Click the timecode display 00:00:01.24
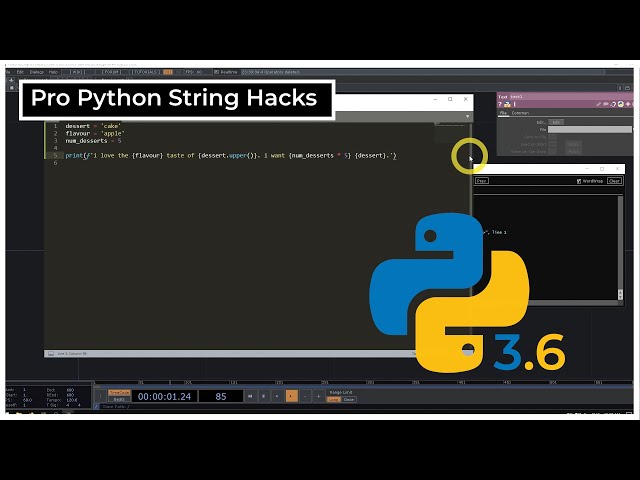640x480 pixels. [164, 396]
